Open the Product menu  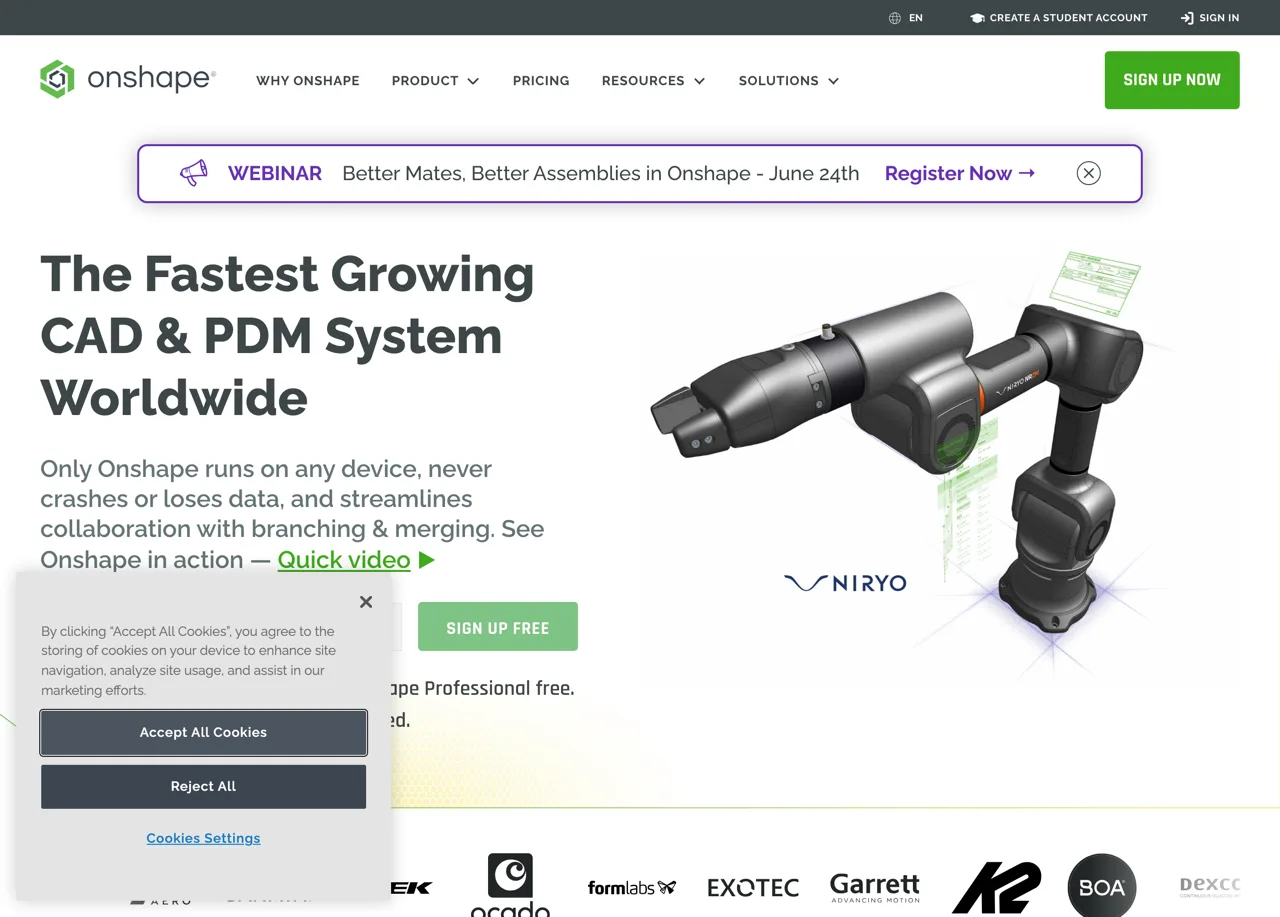436,80
